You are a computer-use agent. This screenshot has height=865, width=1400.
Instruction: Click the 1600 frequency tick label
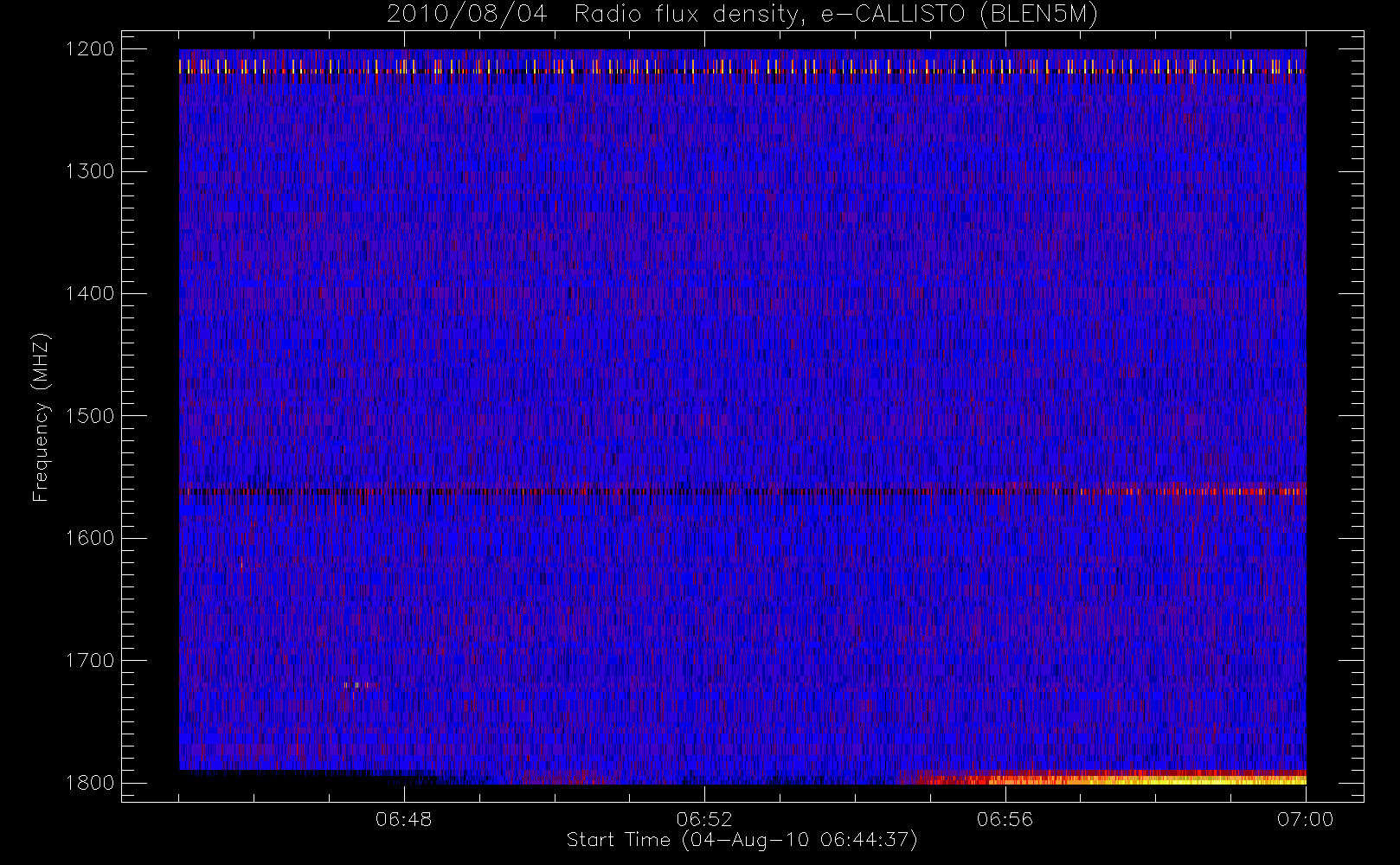(90, 538)
